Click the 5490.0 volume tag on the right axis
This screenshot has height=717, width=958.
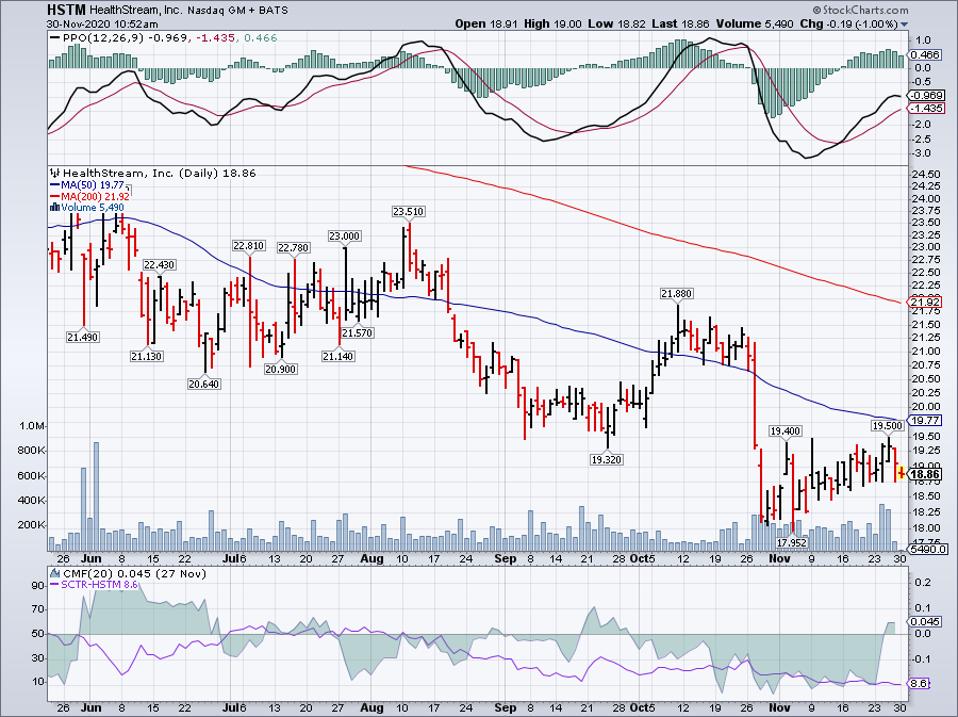pos(928,549)
